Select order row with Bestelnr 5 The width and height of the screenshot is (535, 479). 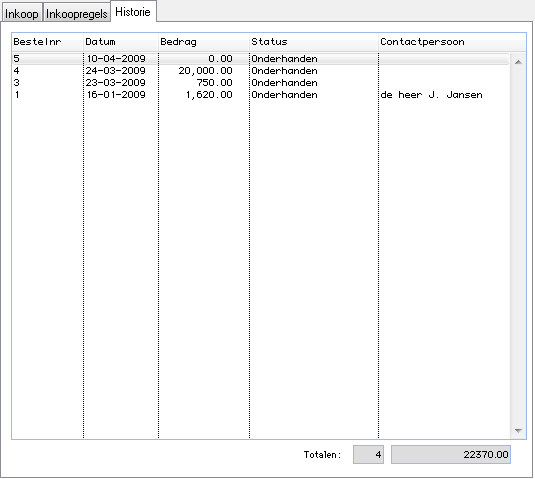tap(261, 59)
